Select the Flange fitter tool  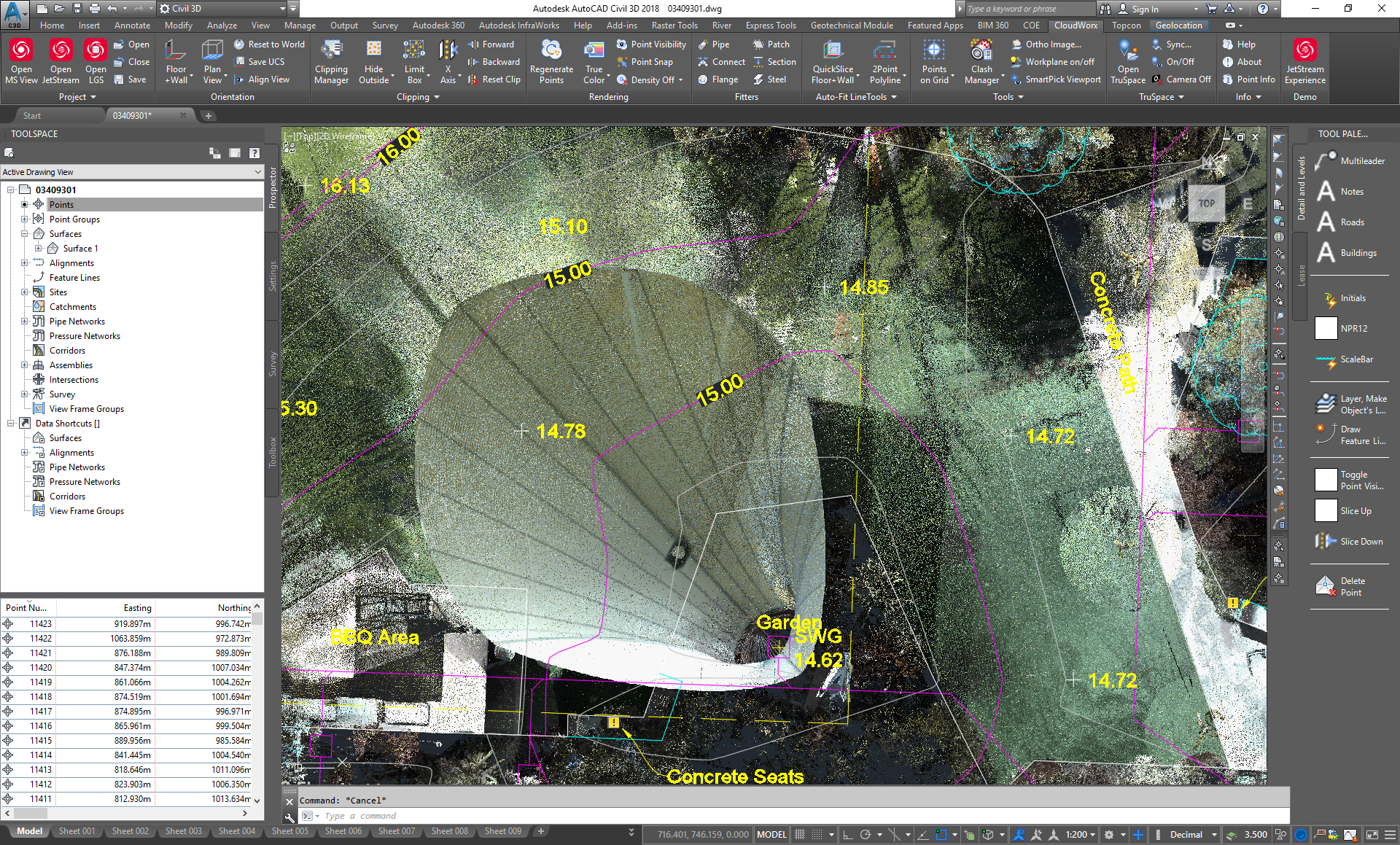tap(717, 79)
